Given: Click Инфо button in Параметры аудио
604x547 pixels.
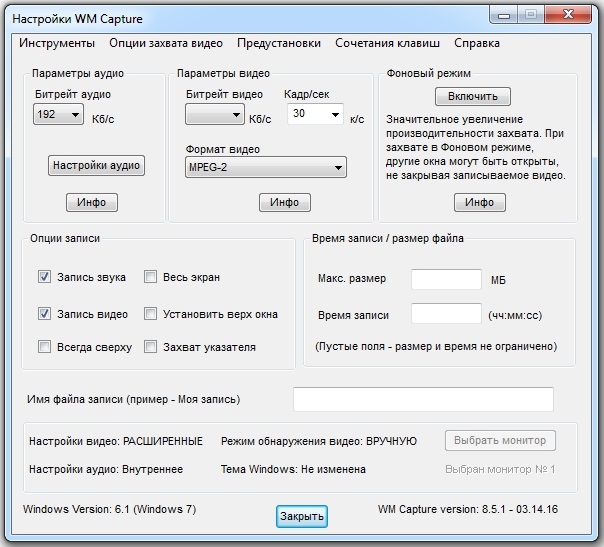Looking at the screenshot, I should click(x=92, y=203).
